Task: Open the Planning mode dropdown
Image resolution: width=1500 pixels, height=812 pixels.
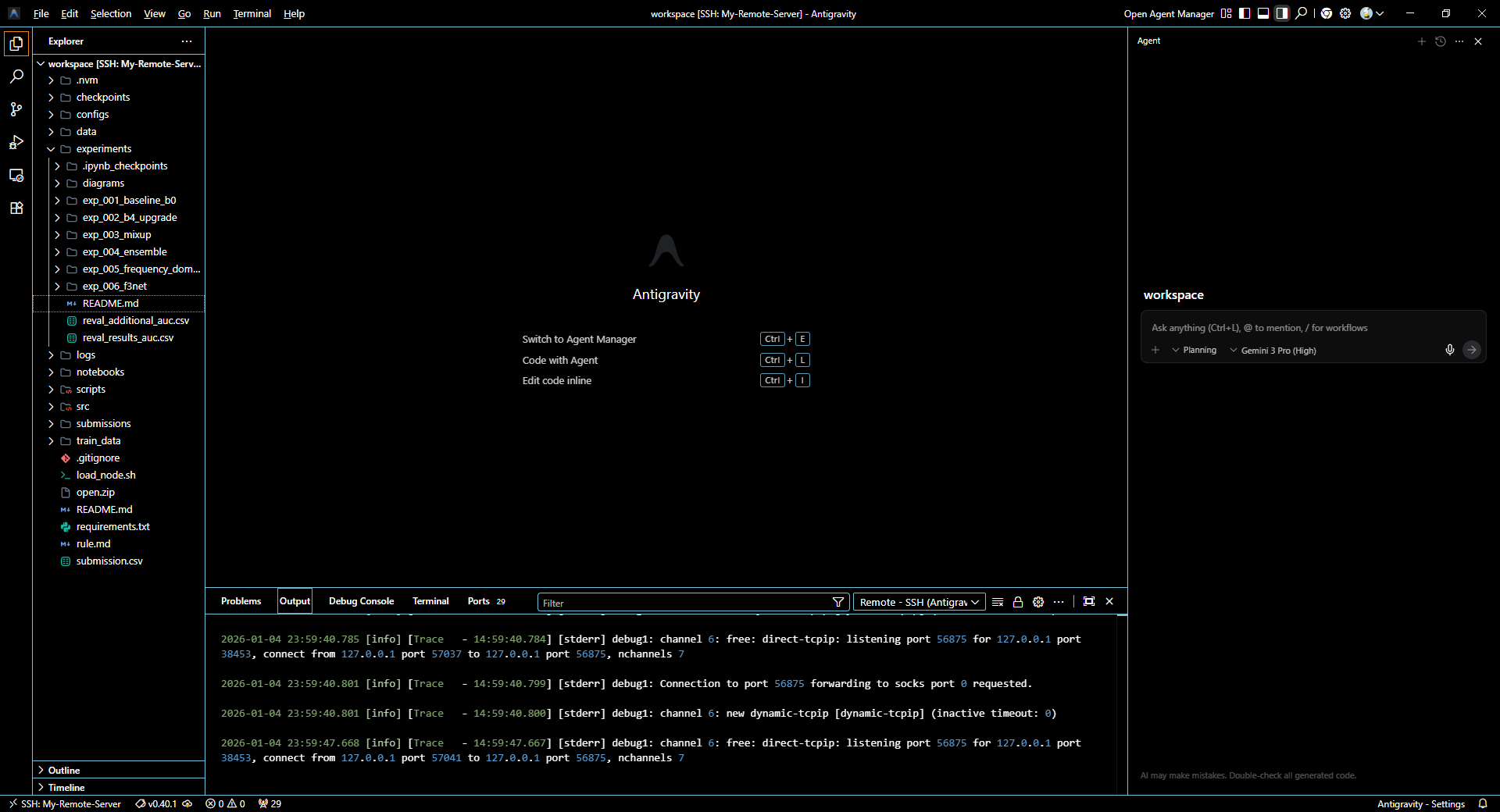Action: click(1195, 350)
